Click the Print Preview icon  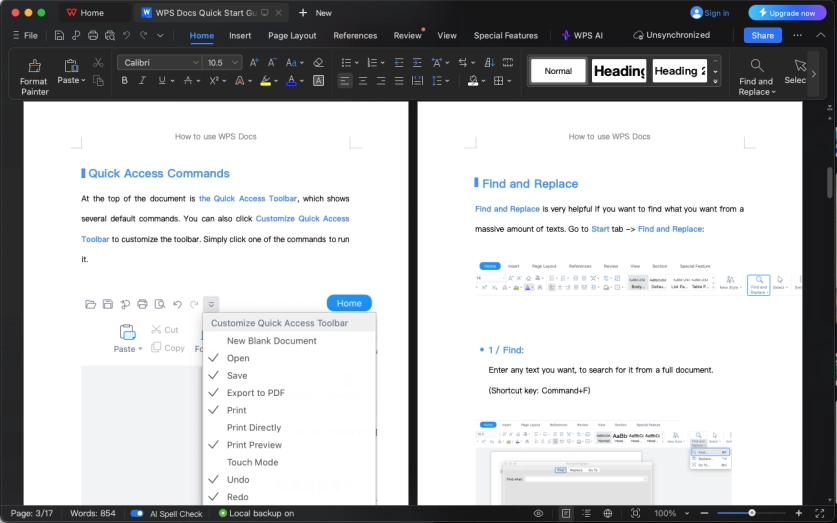click(110, 35)
